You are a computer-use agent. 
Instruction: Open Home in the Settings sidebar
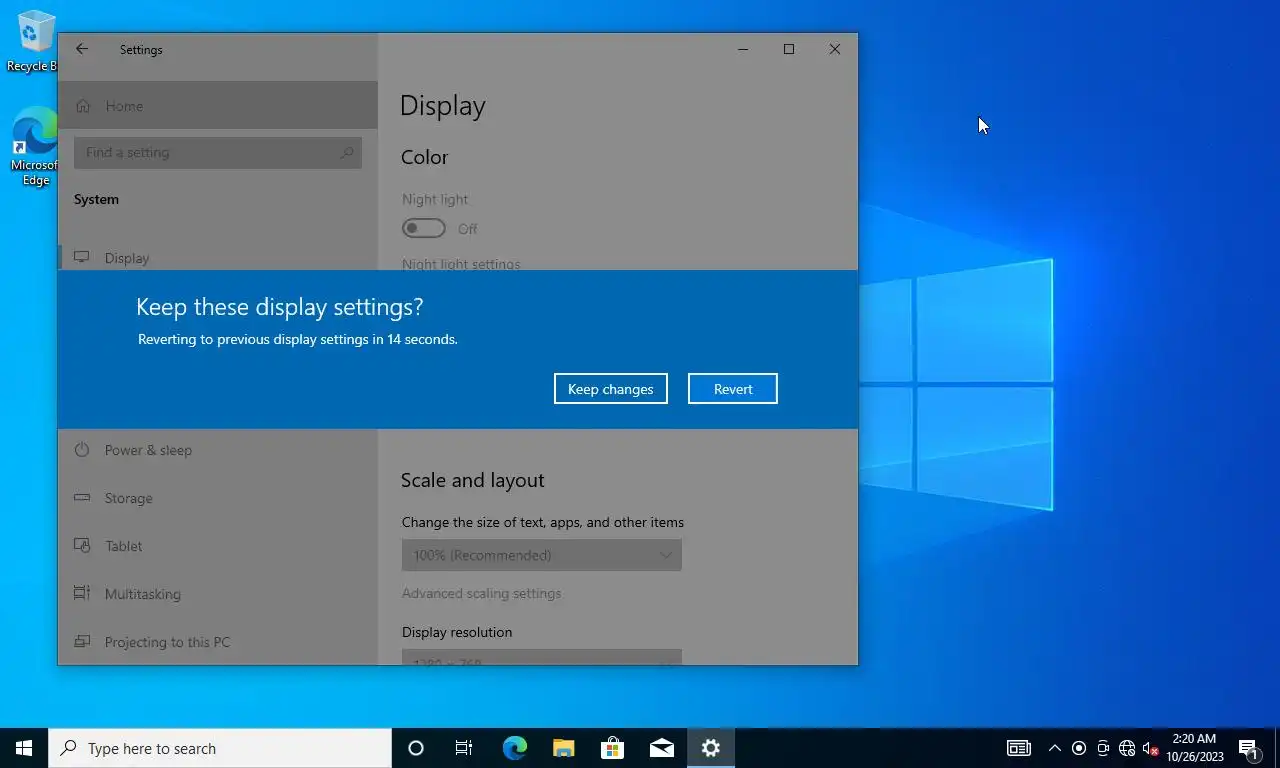click(x=218, y=106)
